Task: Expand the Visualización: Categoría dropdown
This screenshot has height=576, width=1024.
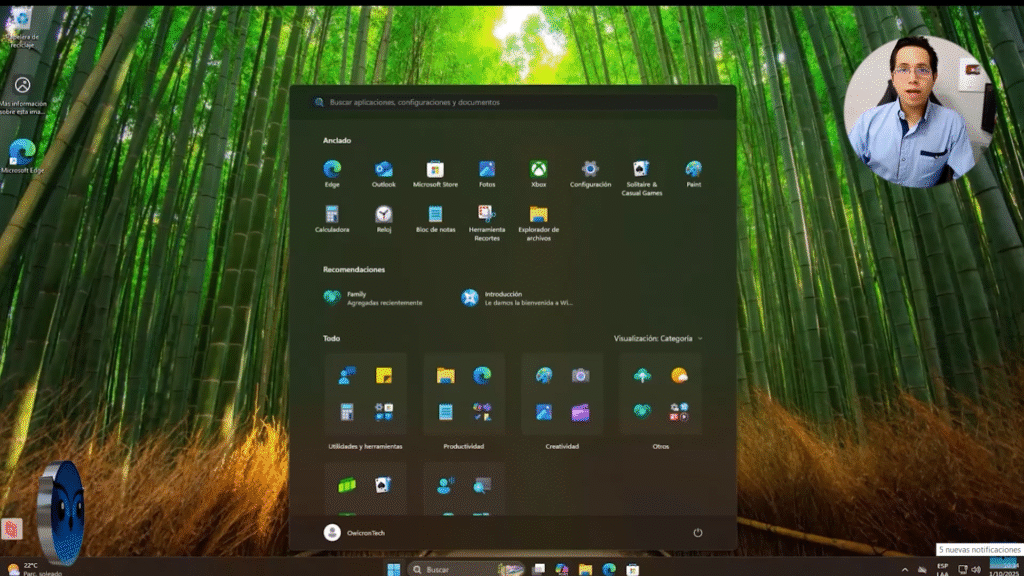Action: click(x=658, y=339)
